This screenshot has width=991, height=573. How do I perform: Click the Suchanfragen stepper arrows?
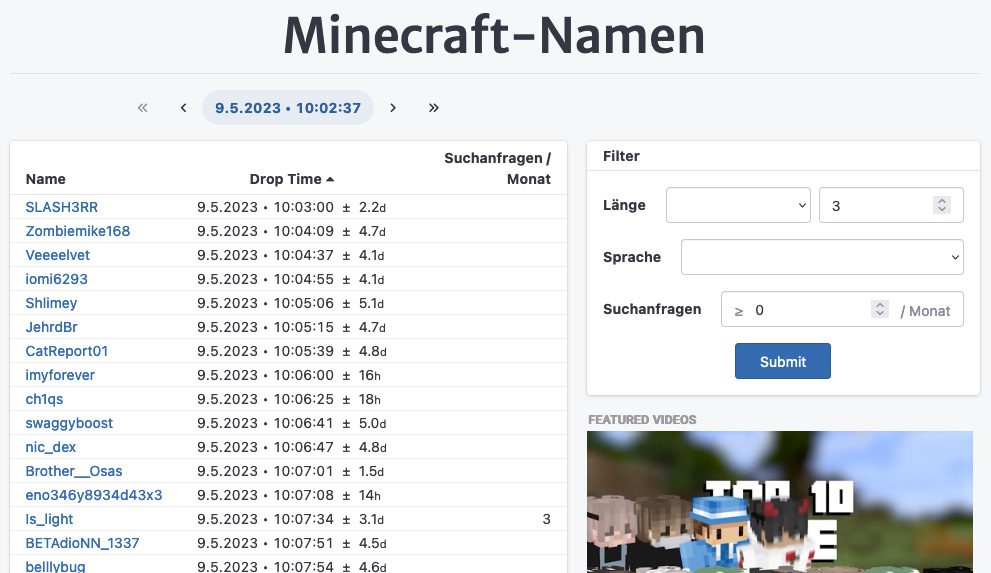(880, 310)
